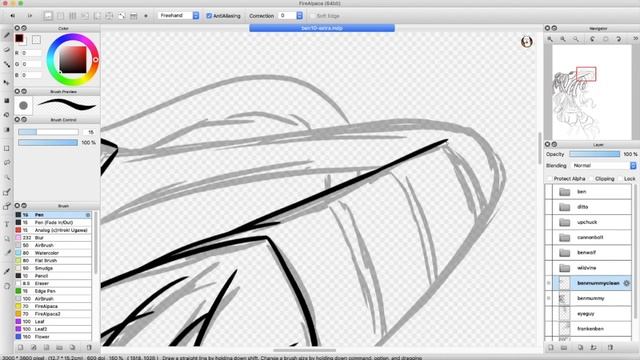Select the Hand tool in left toolbar
The height and width of the screenshot is (360, 640).
pyautogui.click(x=7, y=286)
